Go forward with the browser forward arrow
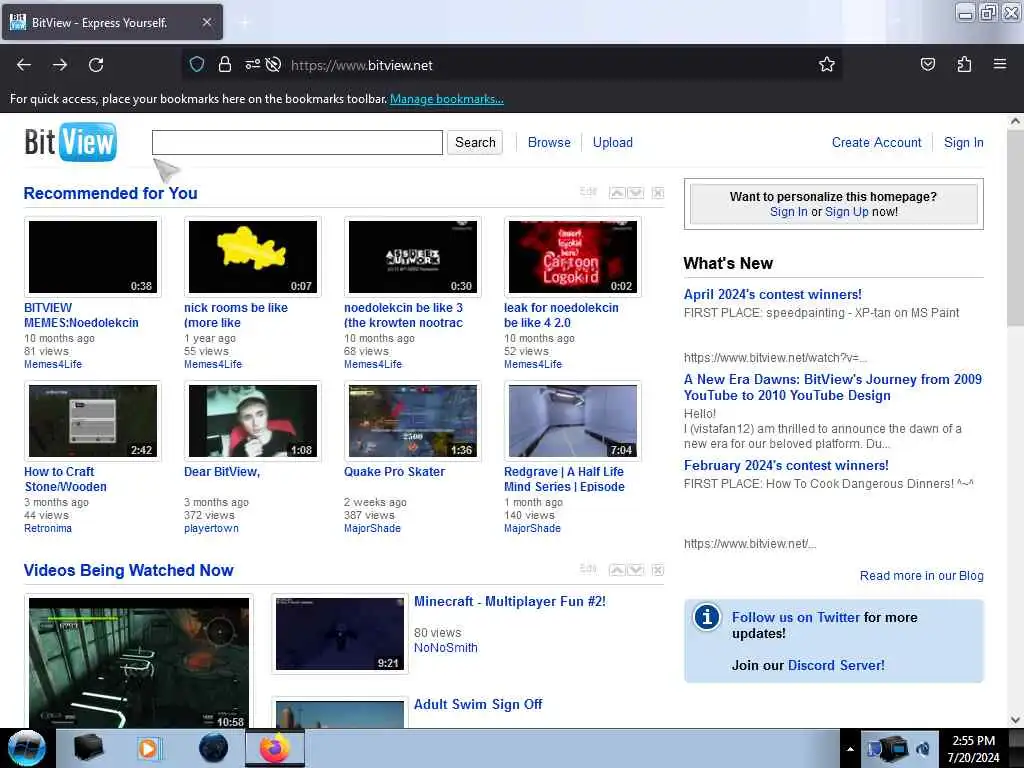Image resolution: width=1024 pixels, height=768 pixels. point(60,65)
